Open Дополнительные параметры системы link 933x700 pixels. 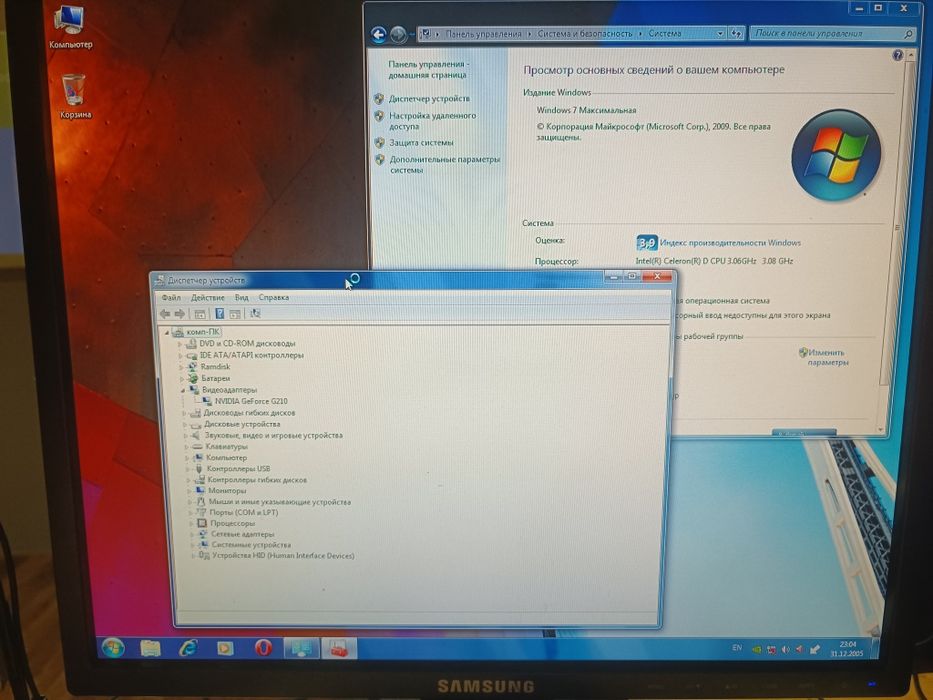tap(444, 164)
